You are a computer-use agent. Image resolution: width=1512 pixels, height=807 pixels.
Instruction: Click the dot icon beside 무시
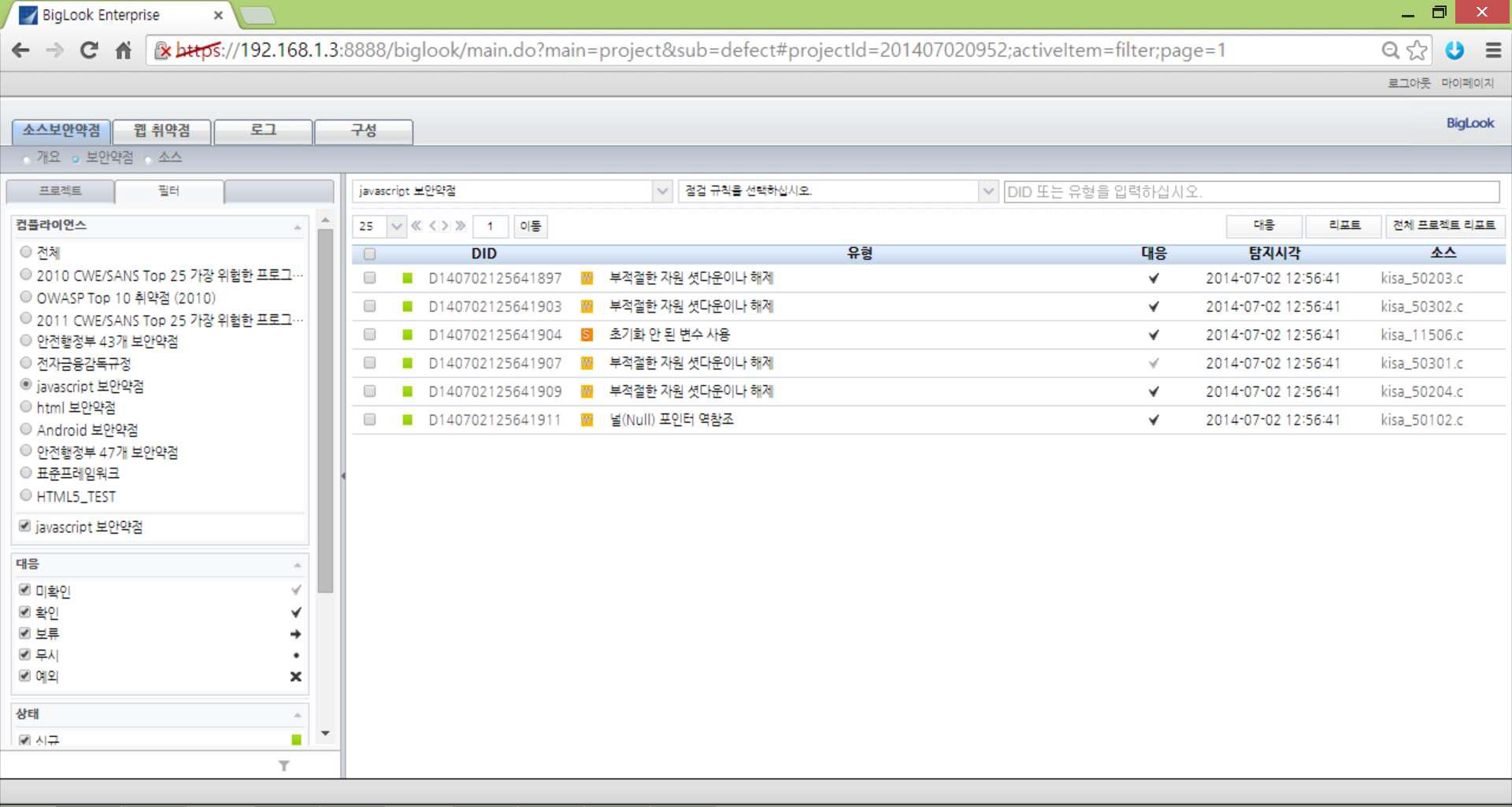coord(296,655)
